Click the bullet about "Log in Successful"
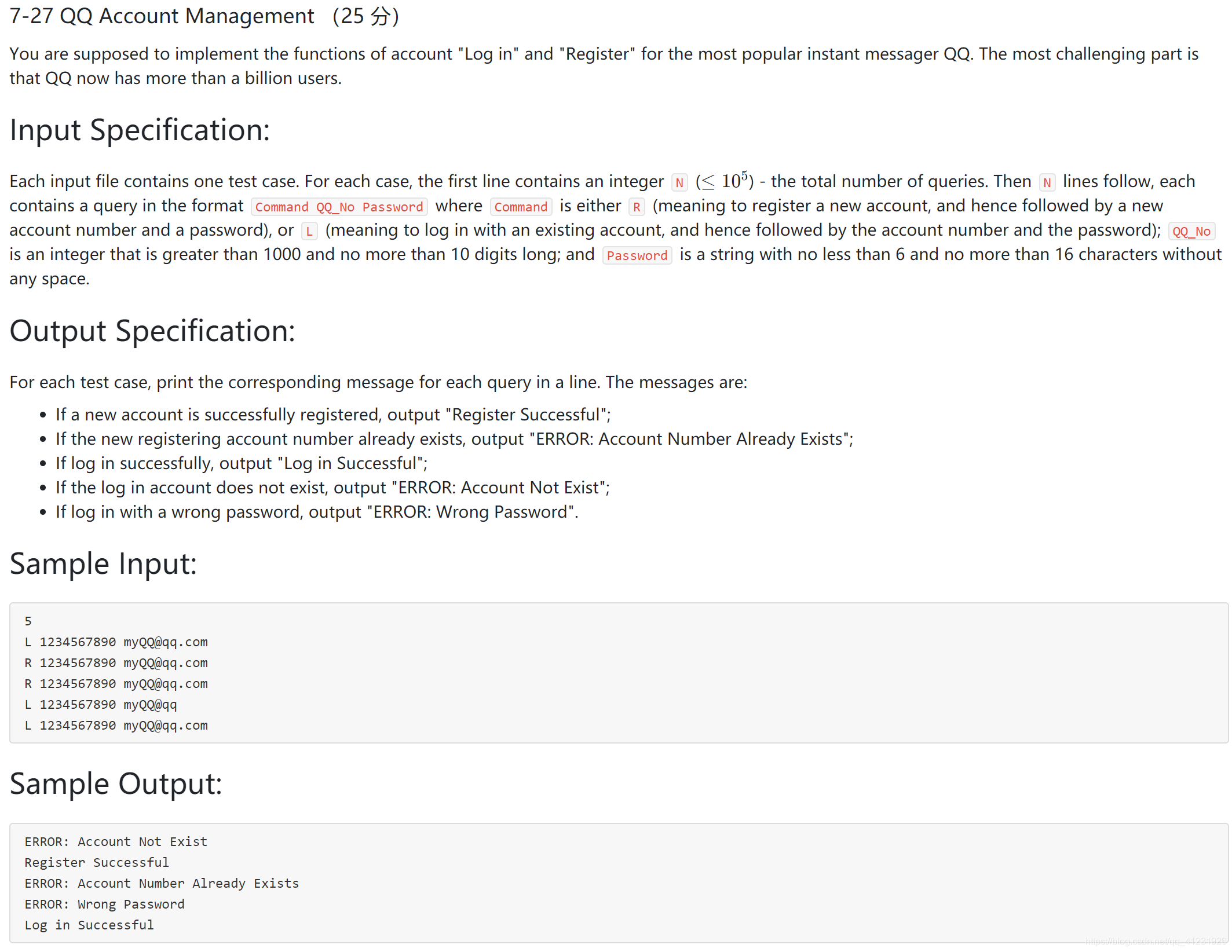The image size is (1232, 952). click(242, 463)
